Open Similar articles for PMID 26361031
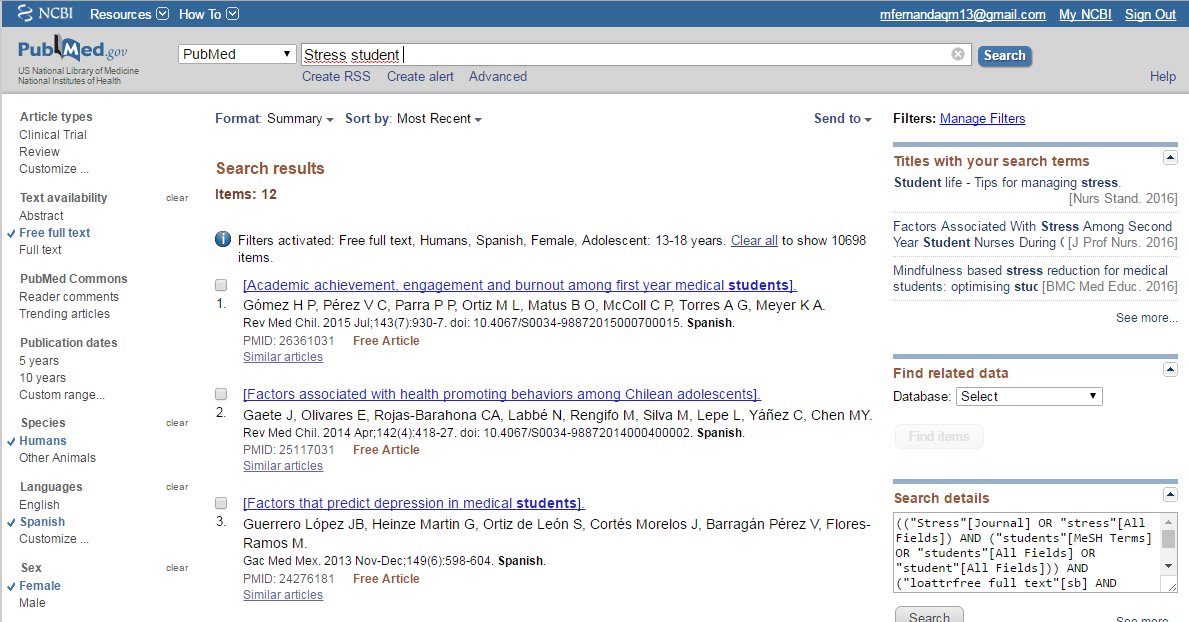 283,357
